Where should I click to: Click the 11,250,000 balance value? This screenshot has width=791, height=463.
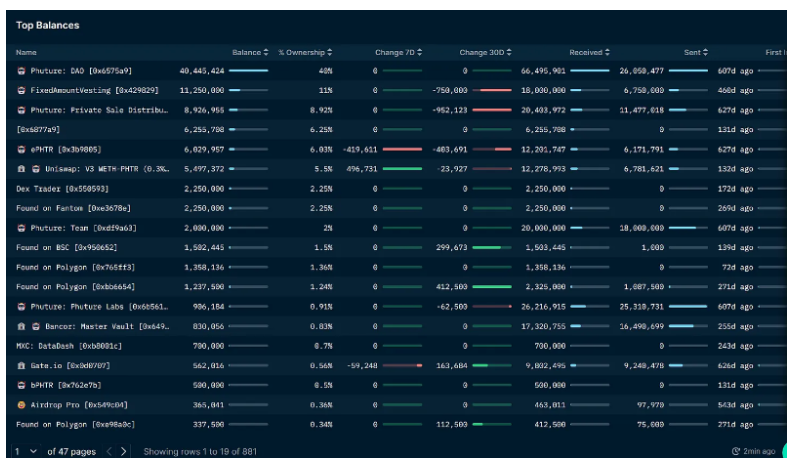[x=202, y=90]
